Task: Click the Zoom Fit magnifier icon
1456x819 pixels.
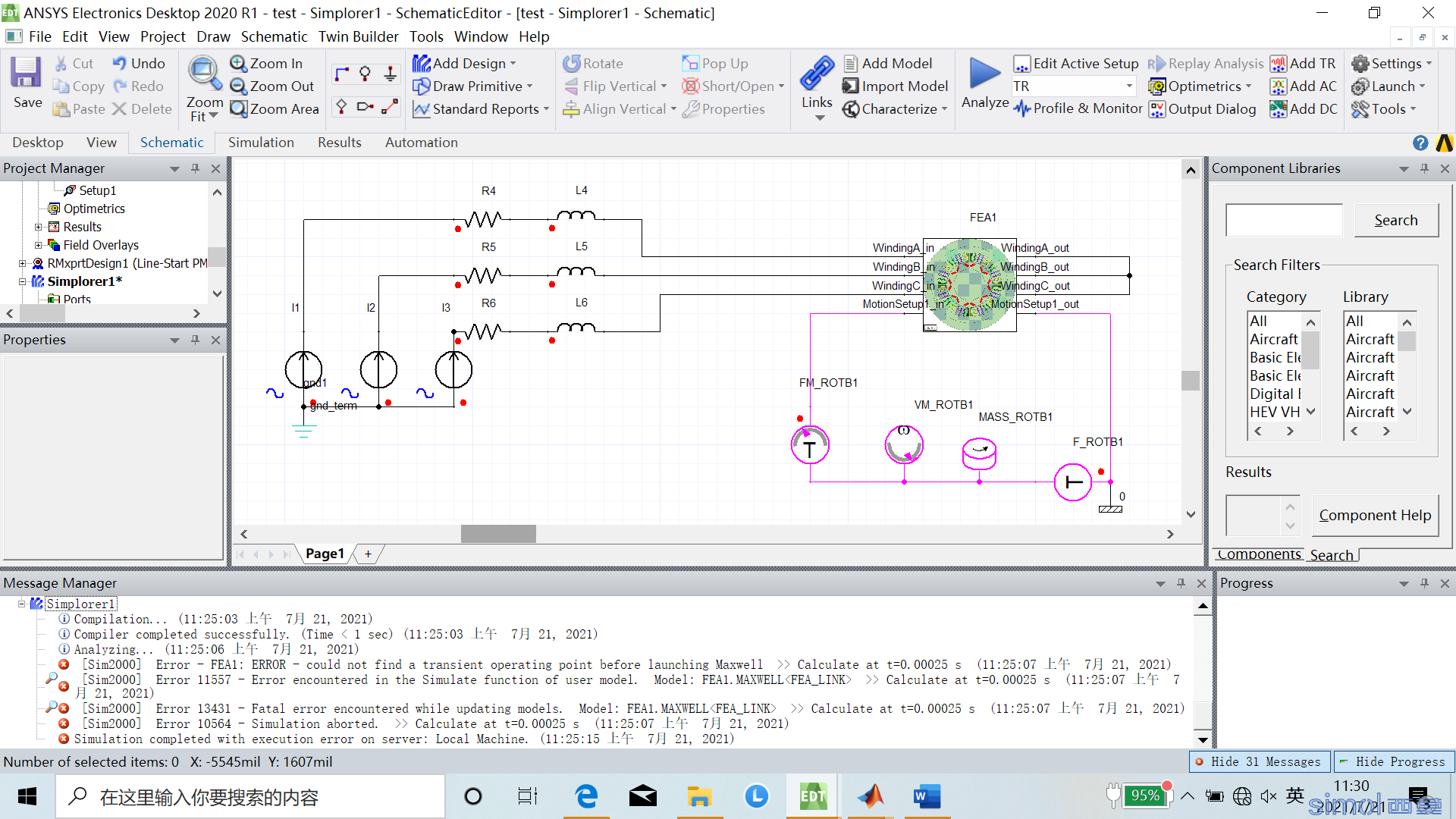Action: (x=204, y=74)
